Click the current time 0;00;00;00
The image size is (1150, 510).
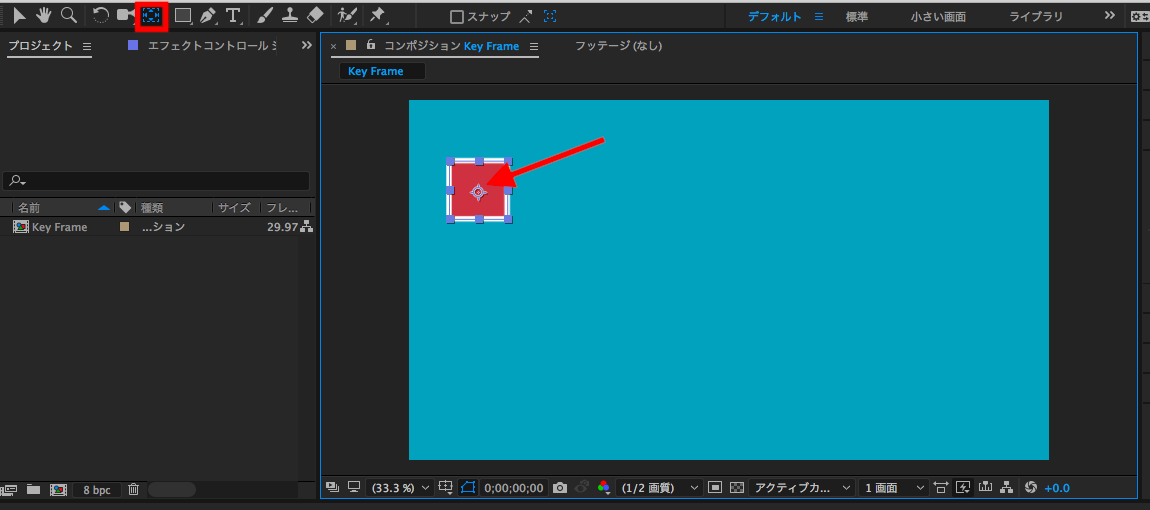514,487
